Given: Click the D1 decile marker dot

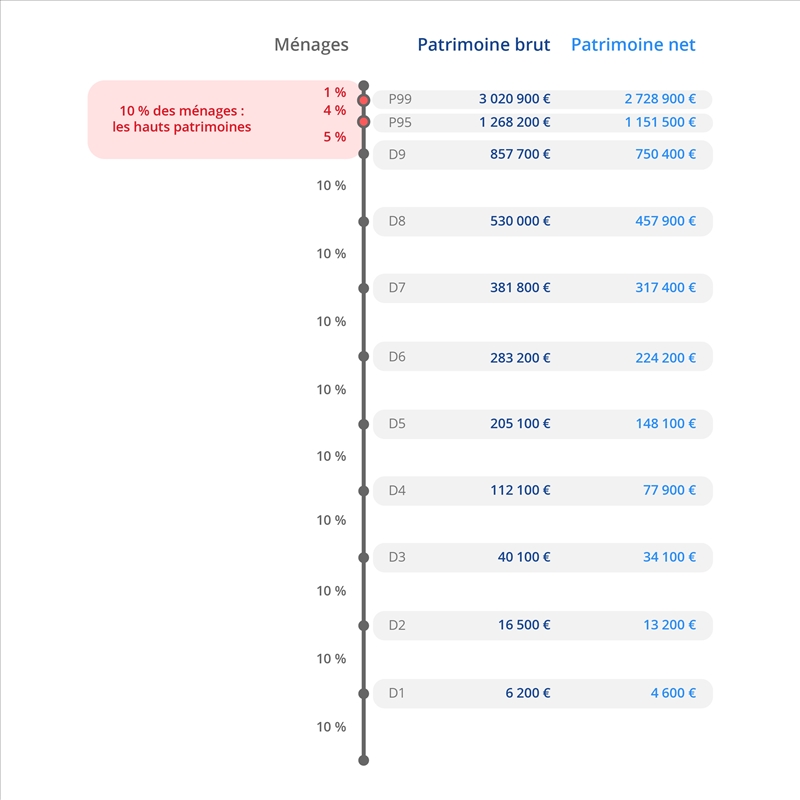Looking at the screenshot, I should (364, 693).
